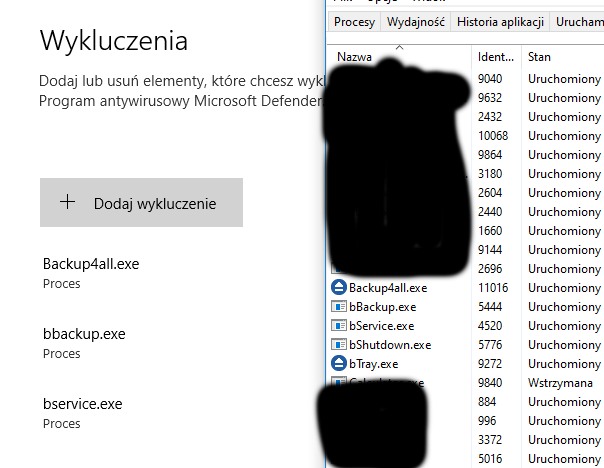The height and width of the screenshot is (468, 604).
Task: Click PID 884 in the process list
Action: tap(487, 402)
